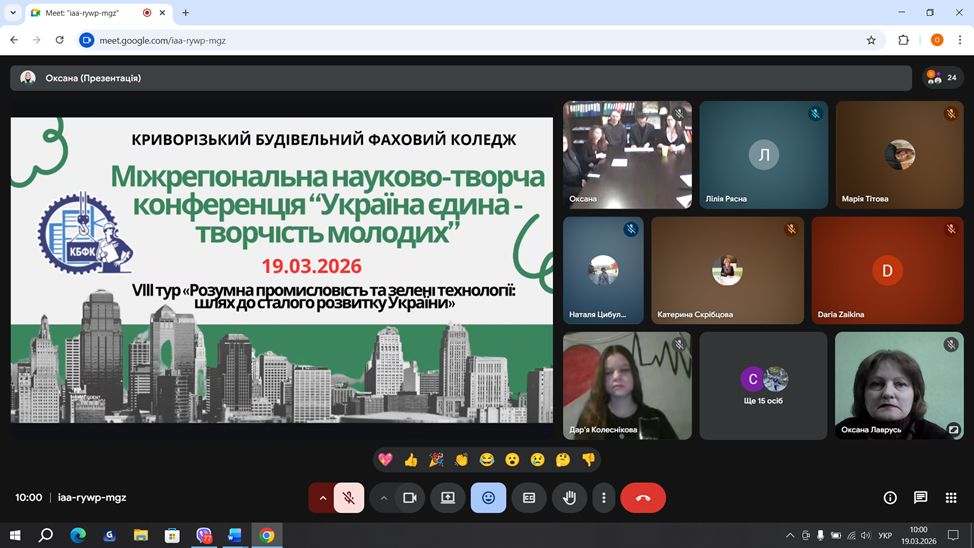The width and height of the screenshot is (974, 548).
Task: Send the heart emoji reaction
Action: 385,460
